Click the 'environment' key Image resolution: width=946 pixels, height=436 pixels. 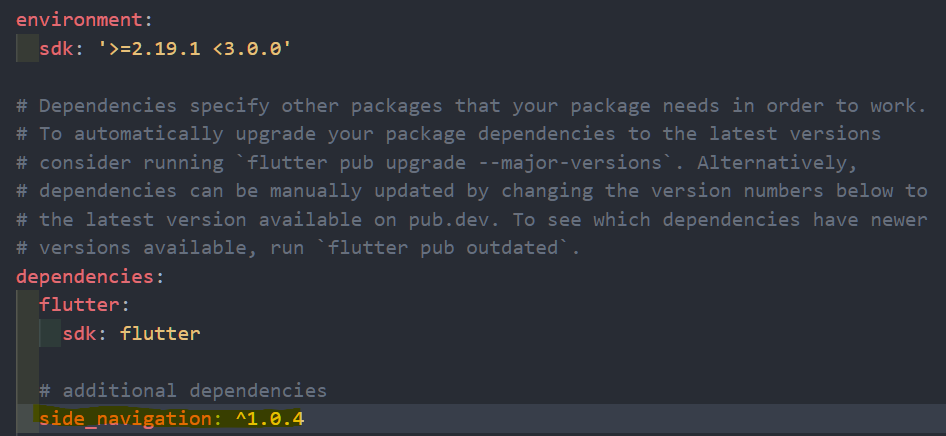[80, 20]
